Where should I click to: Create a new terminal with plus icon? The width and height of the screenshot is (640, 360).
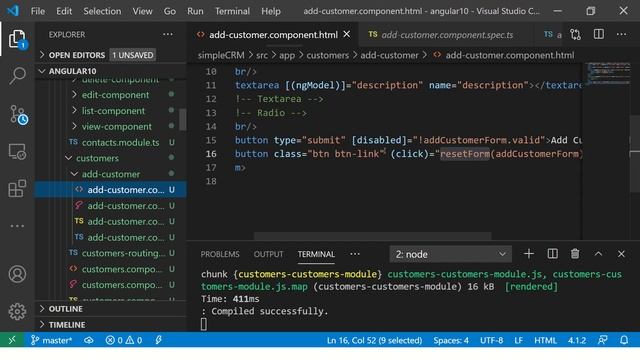pos(529,254)
